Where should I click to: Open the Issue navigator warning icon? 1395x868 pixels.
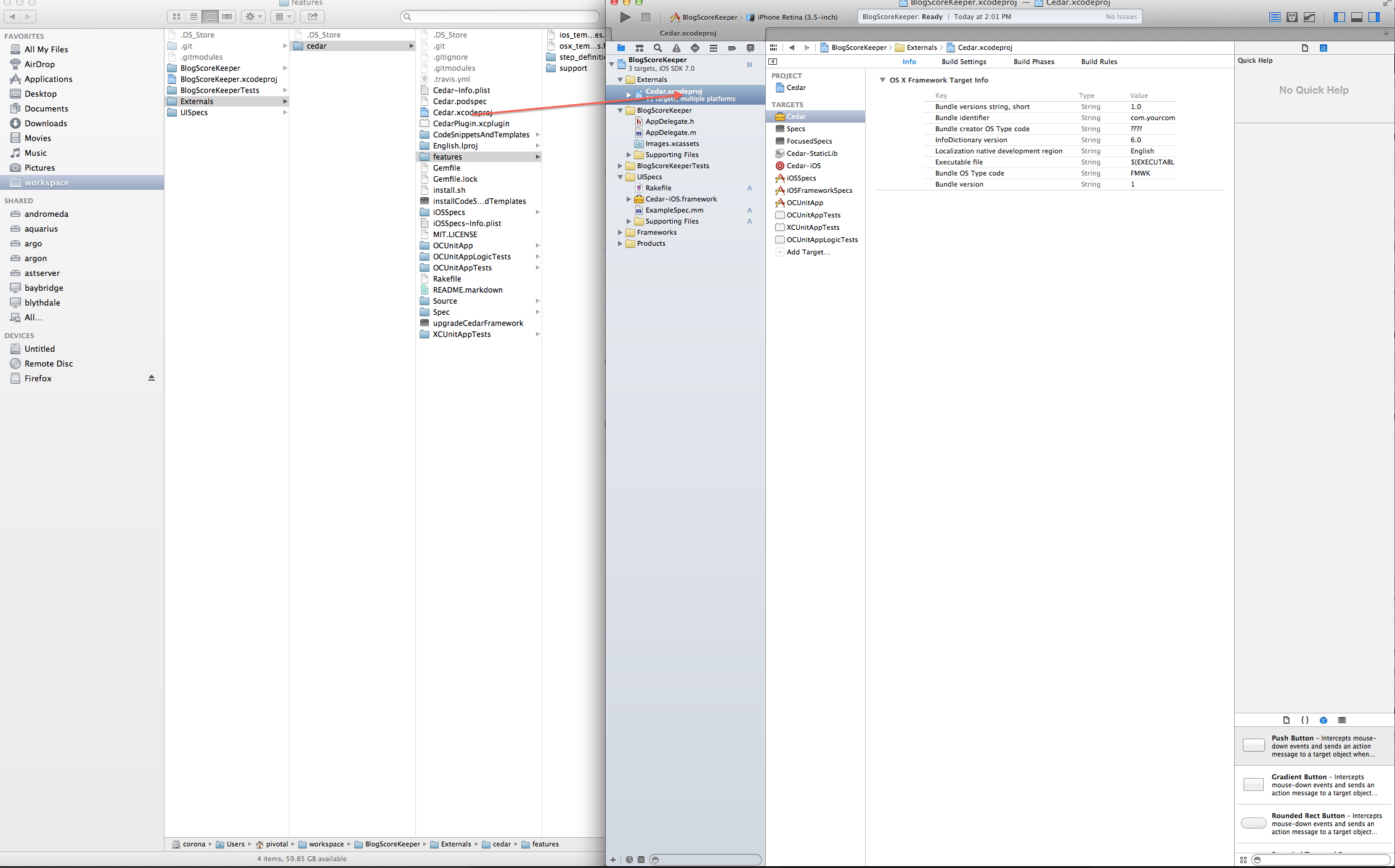(677, 48)
